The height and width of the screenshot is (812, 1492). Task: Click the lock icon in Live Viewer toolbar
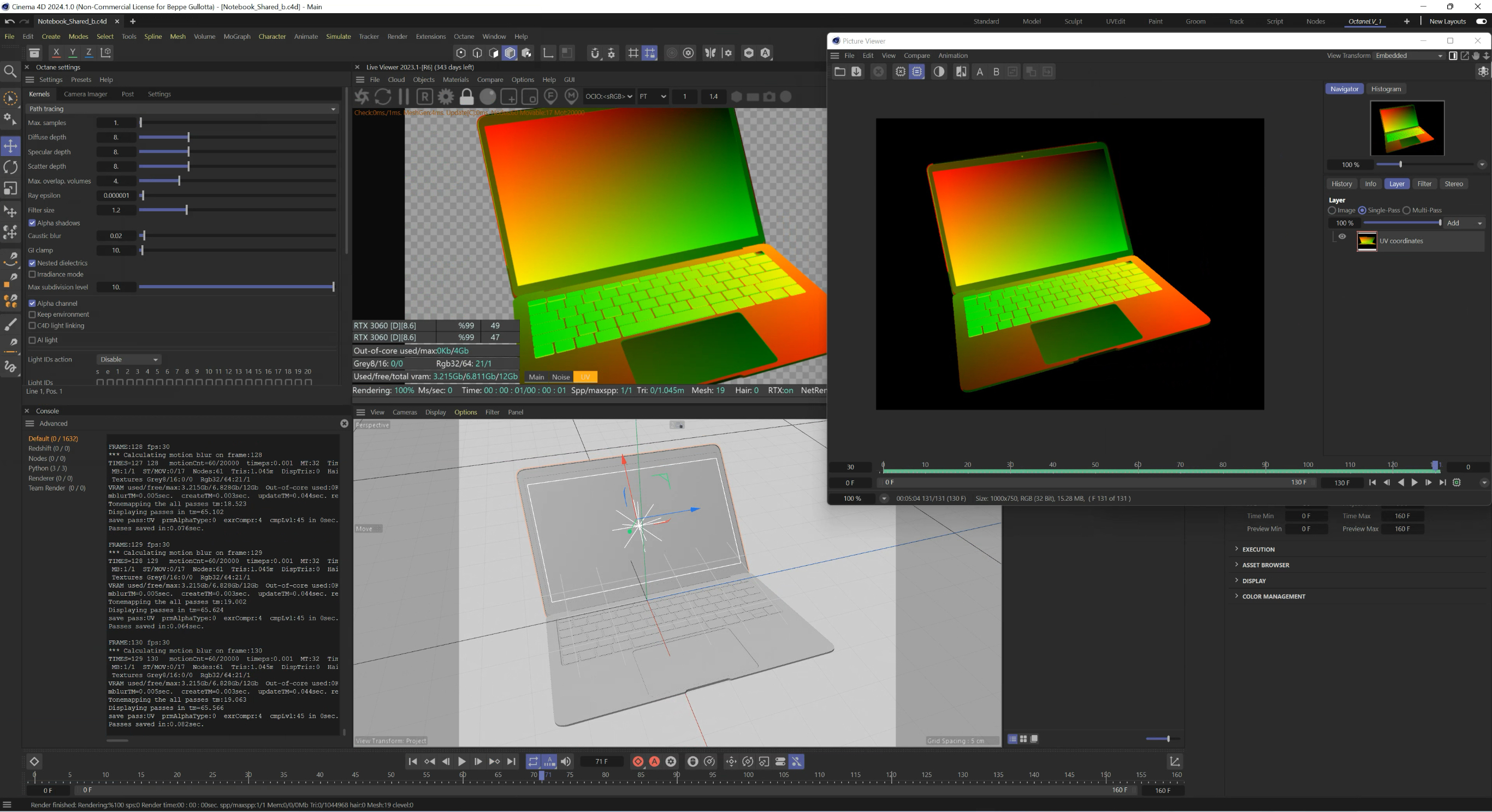[x=466, y=97]
